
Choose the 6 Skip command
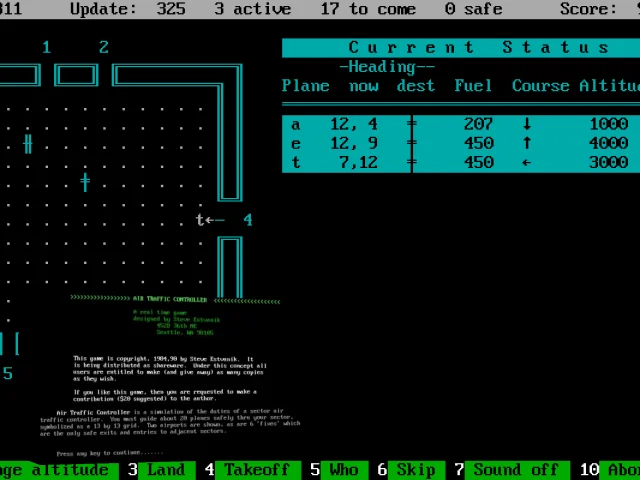(411, 470)
